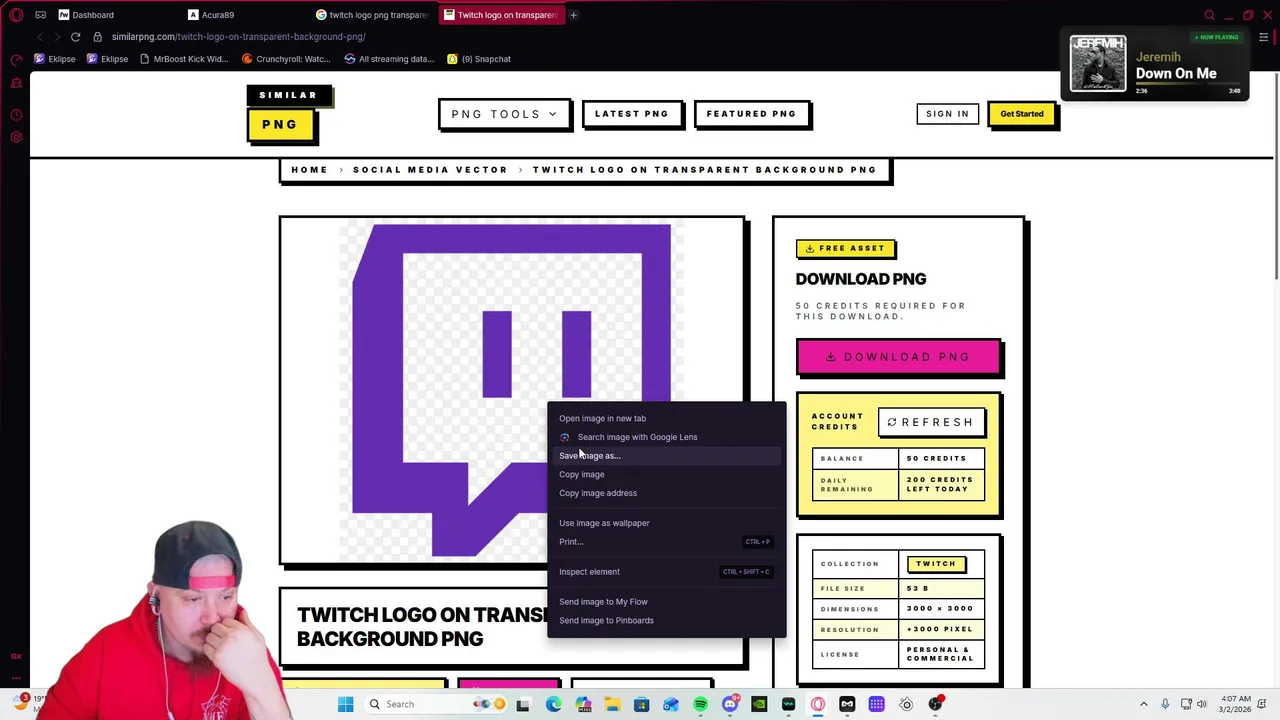Click the REFRESH credits button
1280x720 pixels.
[x=930, y=422]
